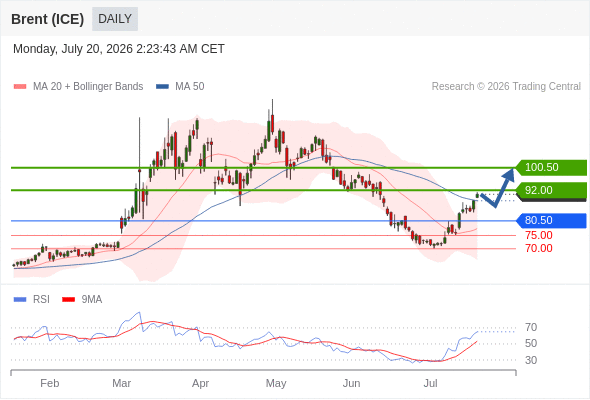Click the Jul label on time axis

430,383
